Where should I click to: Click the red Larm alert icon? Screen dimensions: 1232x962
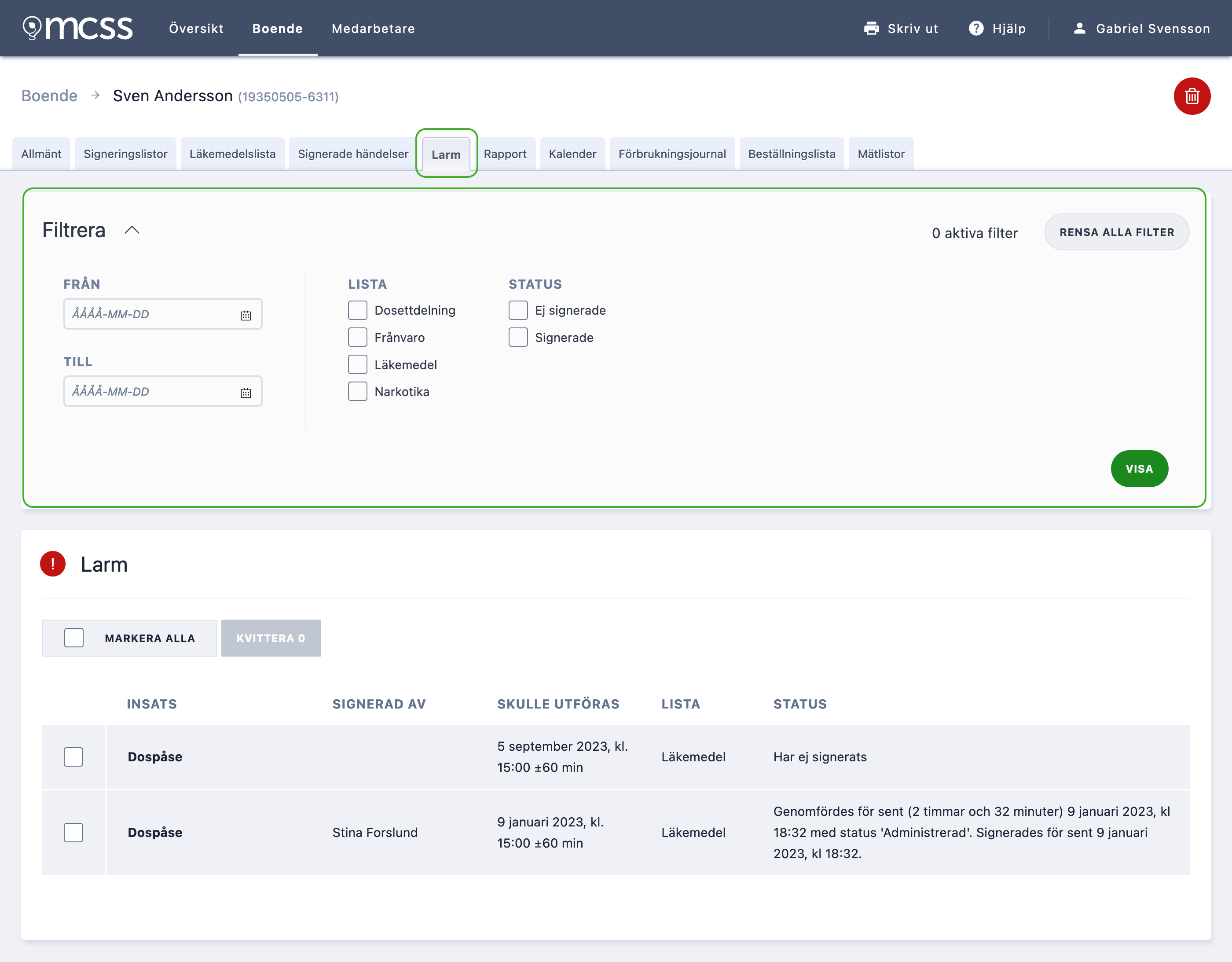(53, 564)
